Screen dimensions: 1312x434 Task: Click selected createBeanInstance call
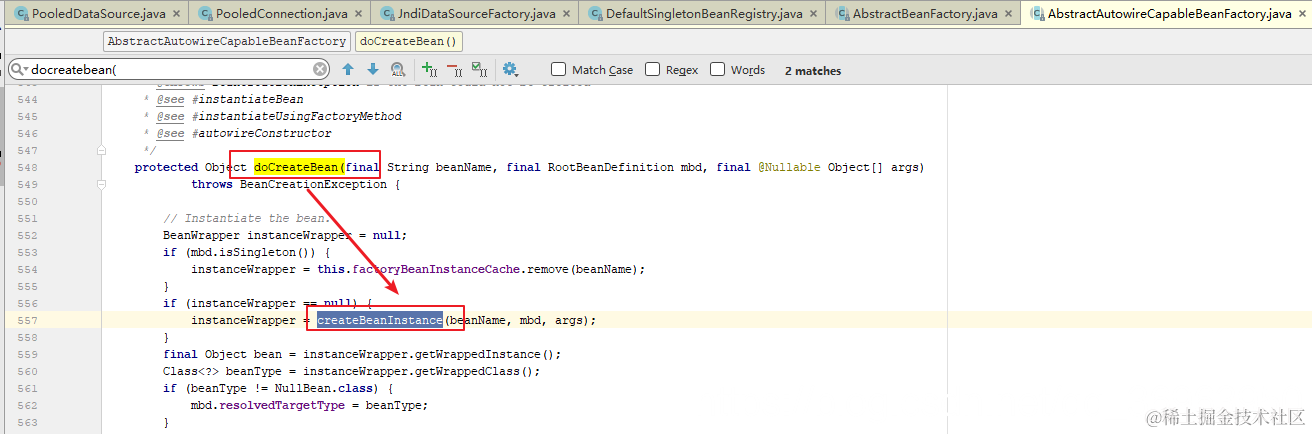pos(380,320)
